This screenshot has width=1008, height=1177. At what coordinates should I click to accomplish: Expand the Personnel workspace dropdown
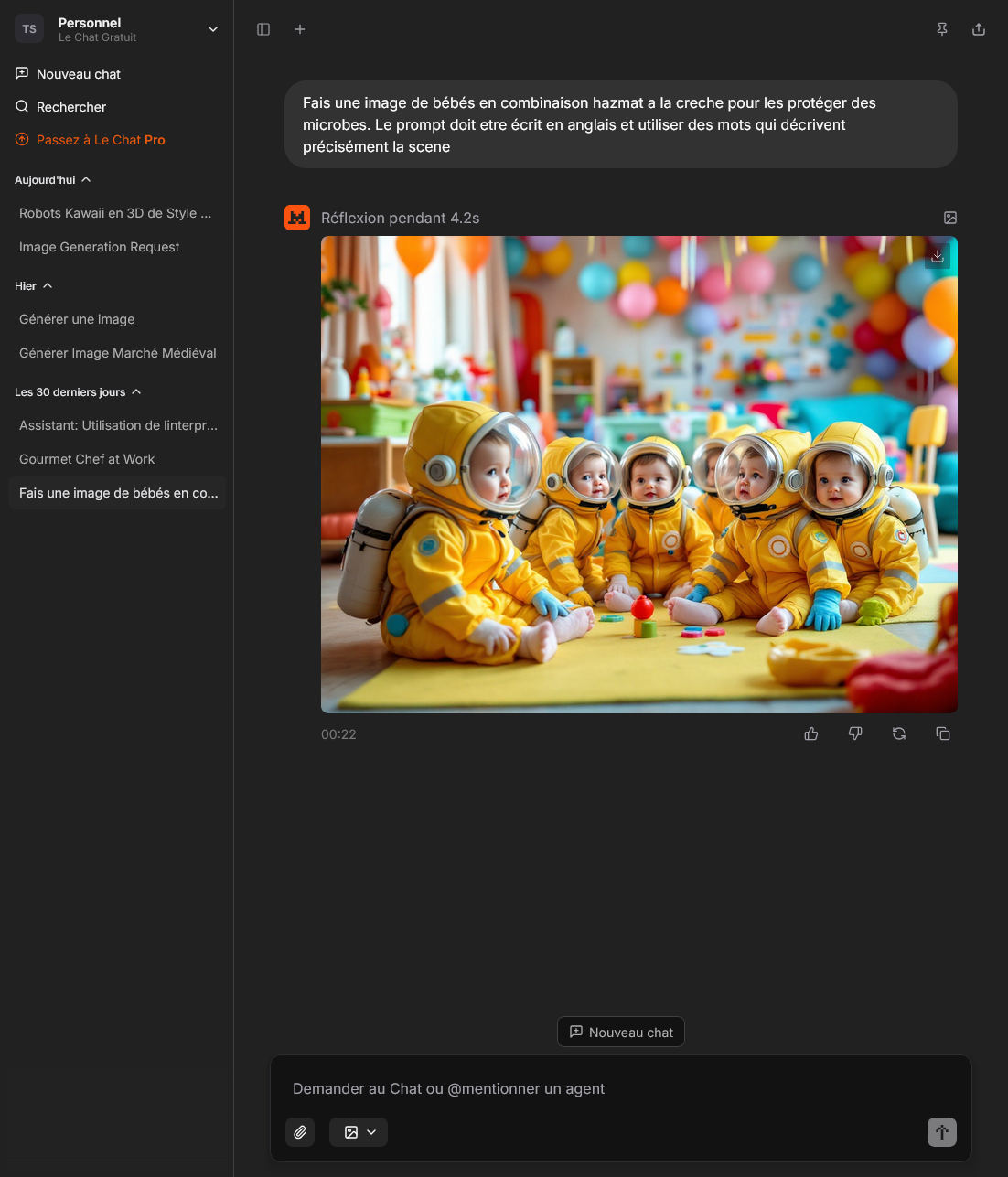(213, 29)
